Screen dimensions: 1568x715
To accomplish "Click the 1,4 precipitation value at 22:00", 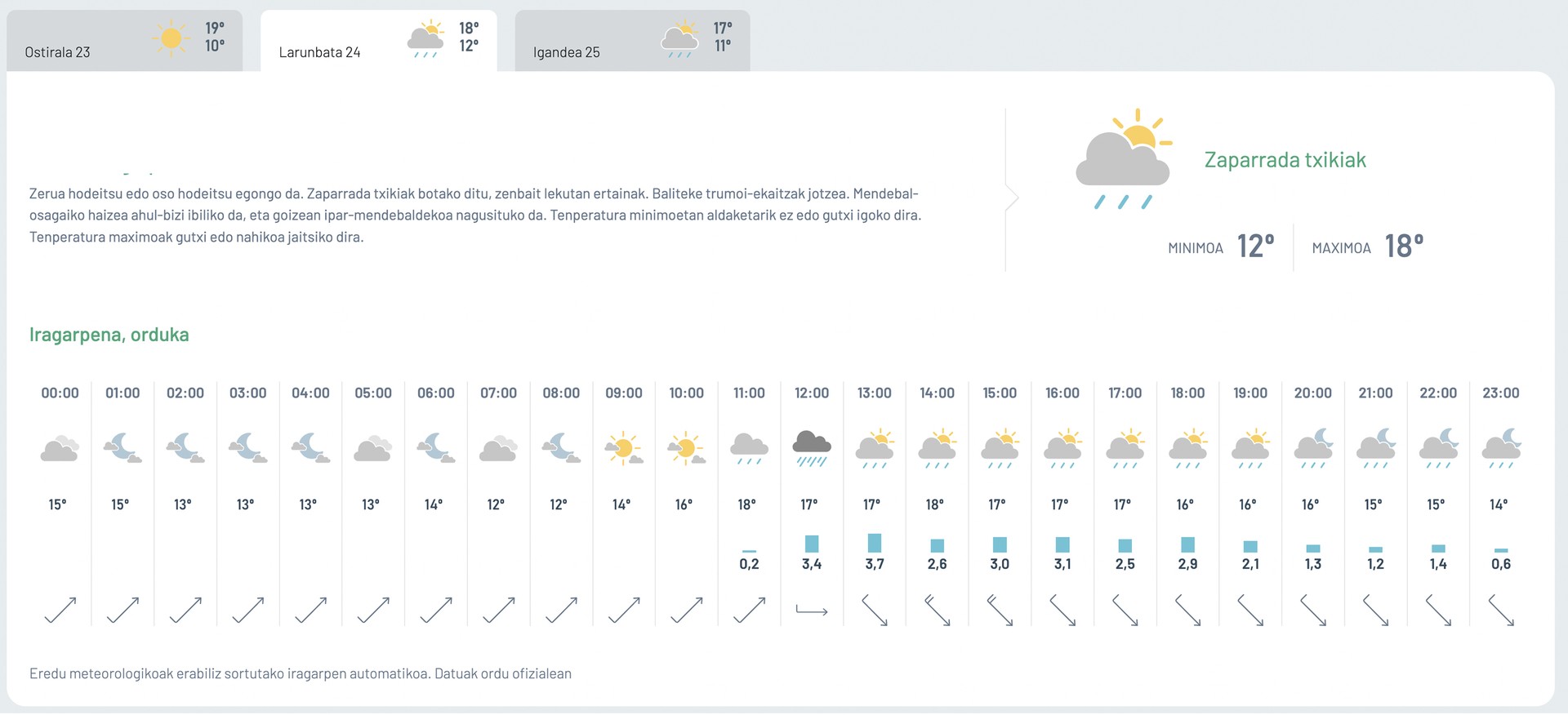I will [1438, 564].
